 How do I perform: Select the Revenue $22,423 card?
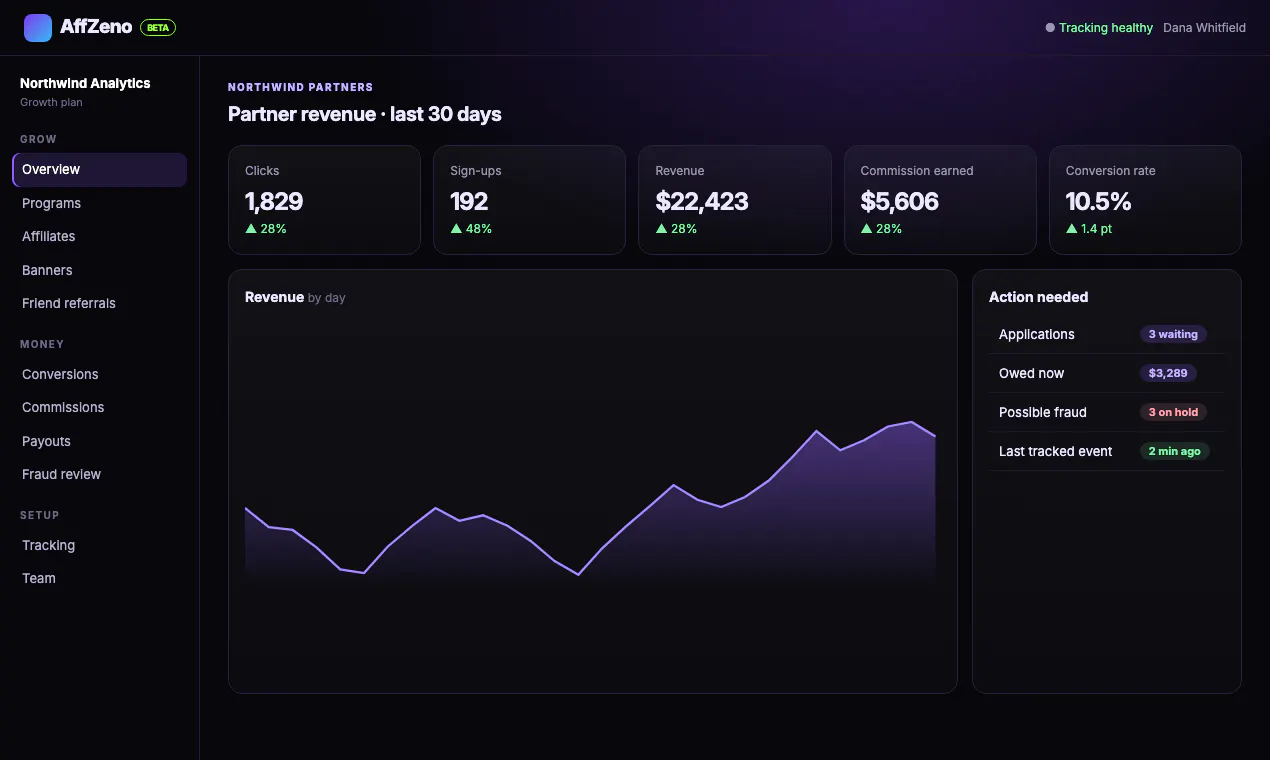tap(735, 200)
